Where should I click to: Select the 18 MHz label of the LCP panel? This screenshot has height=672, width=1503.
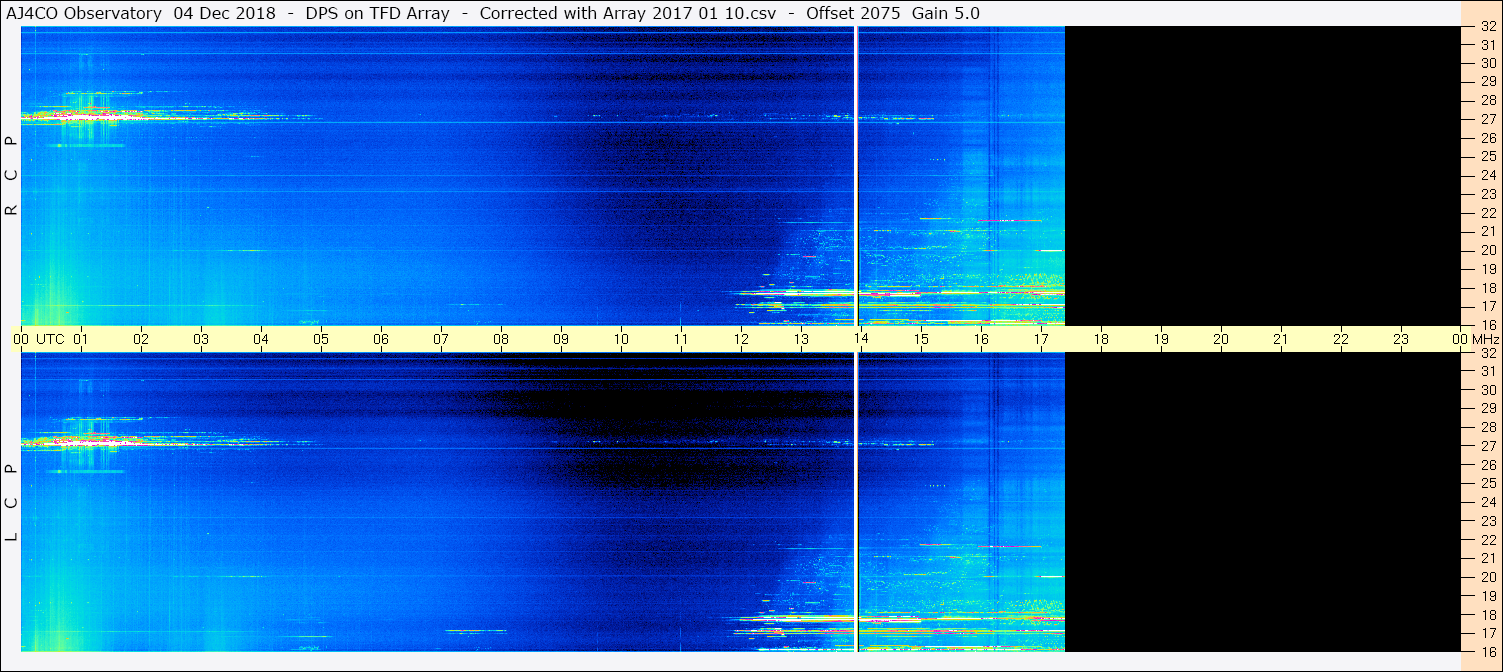tap(1488, 615)
